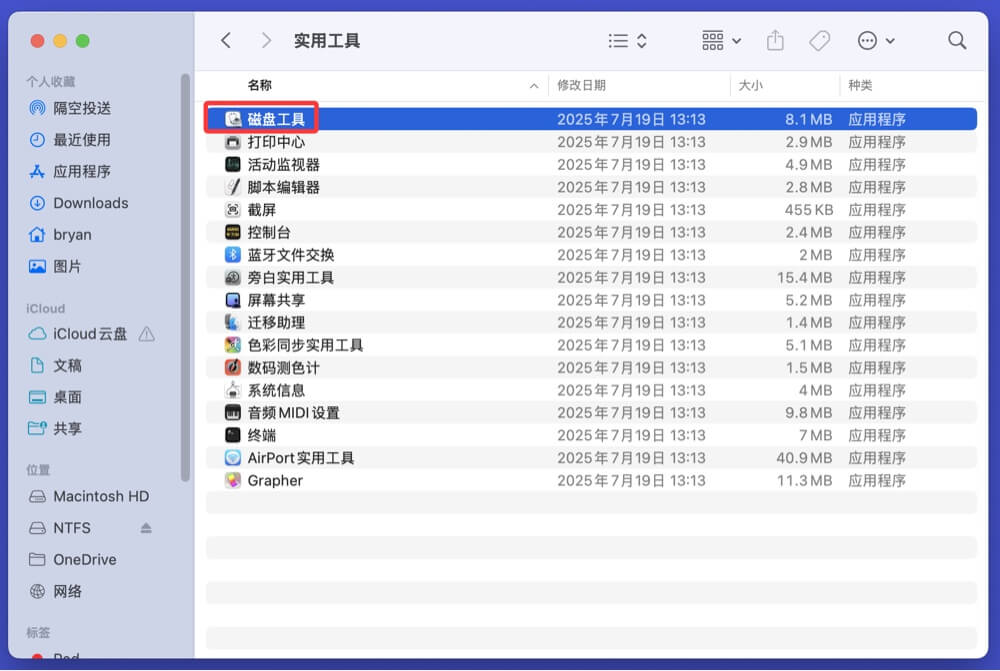Select the Grapher application icon
This screenshot has height=671, width=1000.
[230, 480]
